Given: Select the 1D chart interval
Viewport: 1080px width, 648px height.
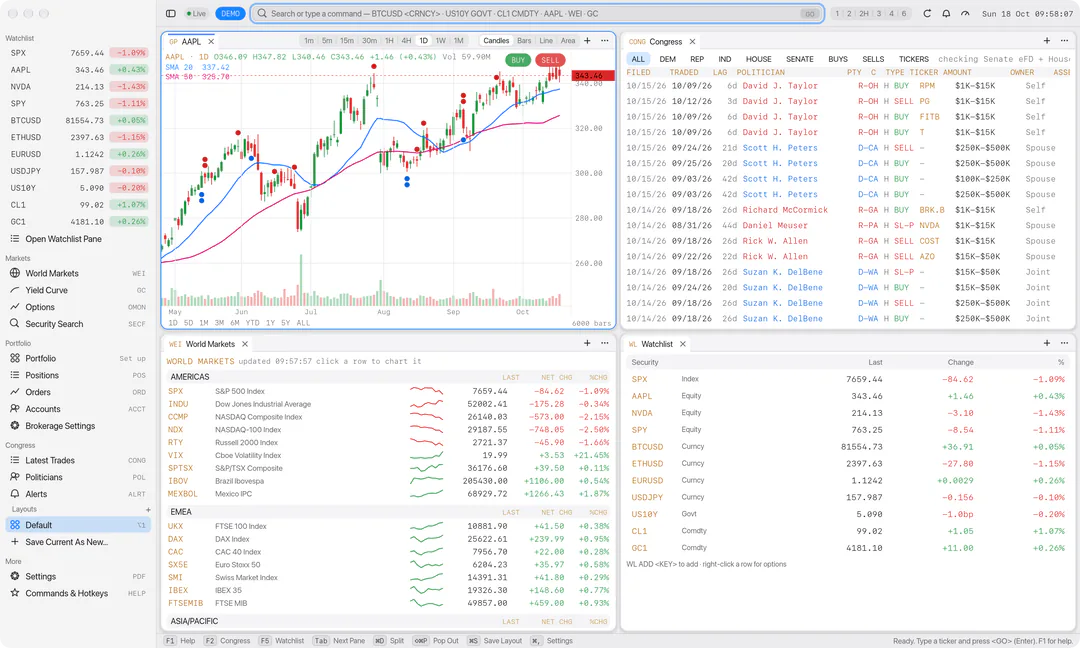Looking at the screenshot, I should 423,41.
